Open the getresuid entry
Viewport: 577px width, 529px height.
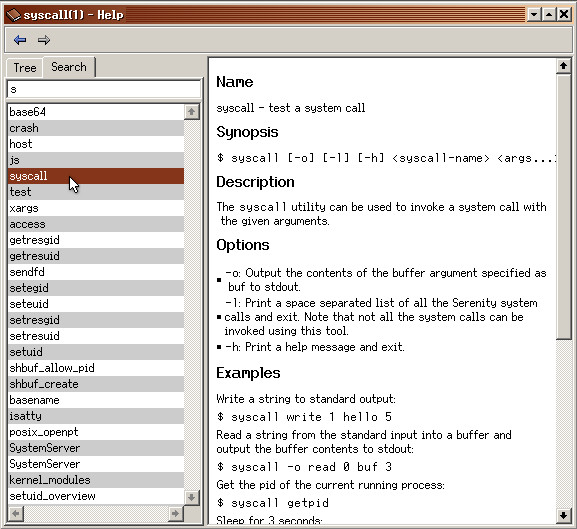[x=96, y=256]
